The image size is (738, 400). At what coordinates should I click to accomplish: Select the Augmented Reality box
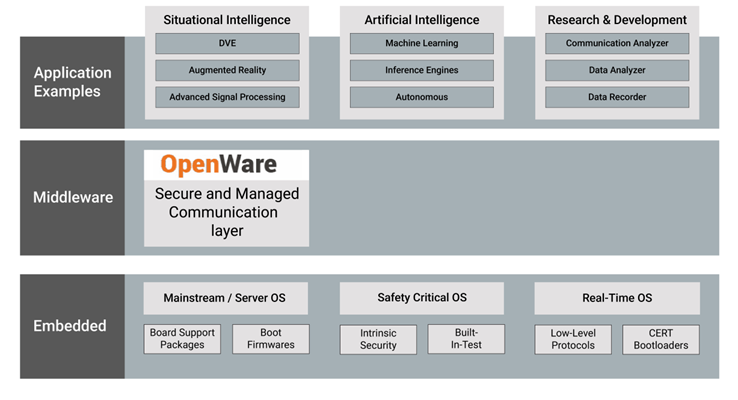pos(227,71)
